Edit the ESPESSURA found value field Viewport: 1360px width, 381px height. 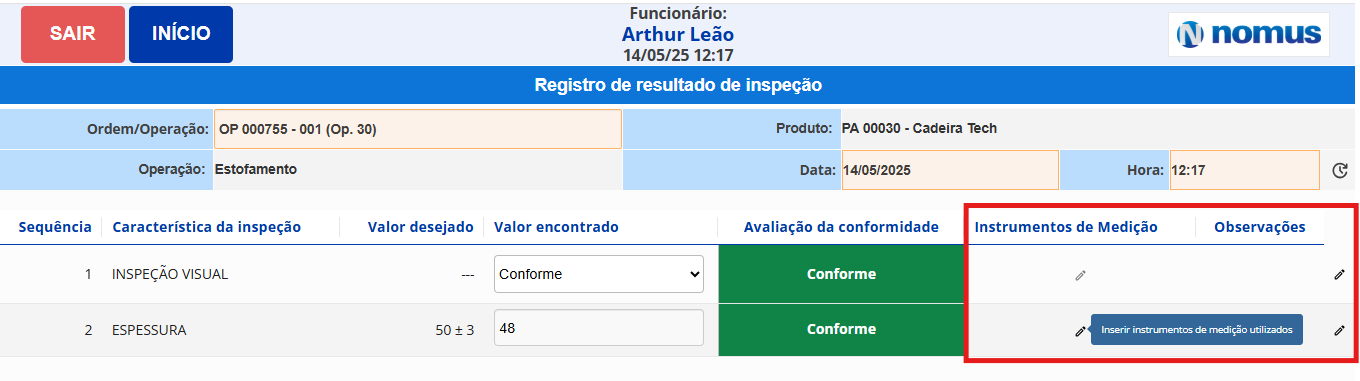[599, 329]
